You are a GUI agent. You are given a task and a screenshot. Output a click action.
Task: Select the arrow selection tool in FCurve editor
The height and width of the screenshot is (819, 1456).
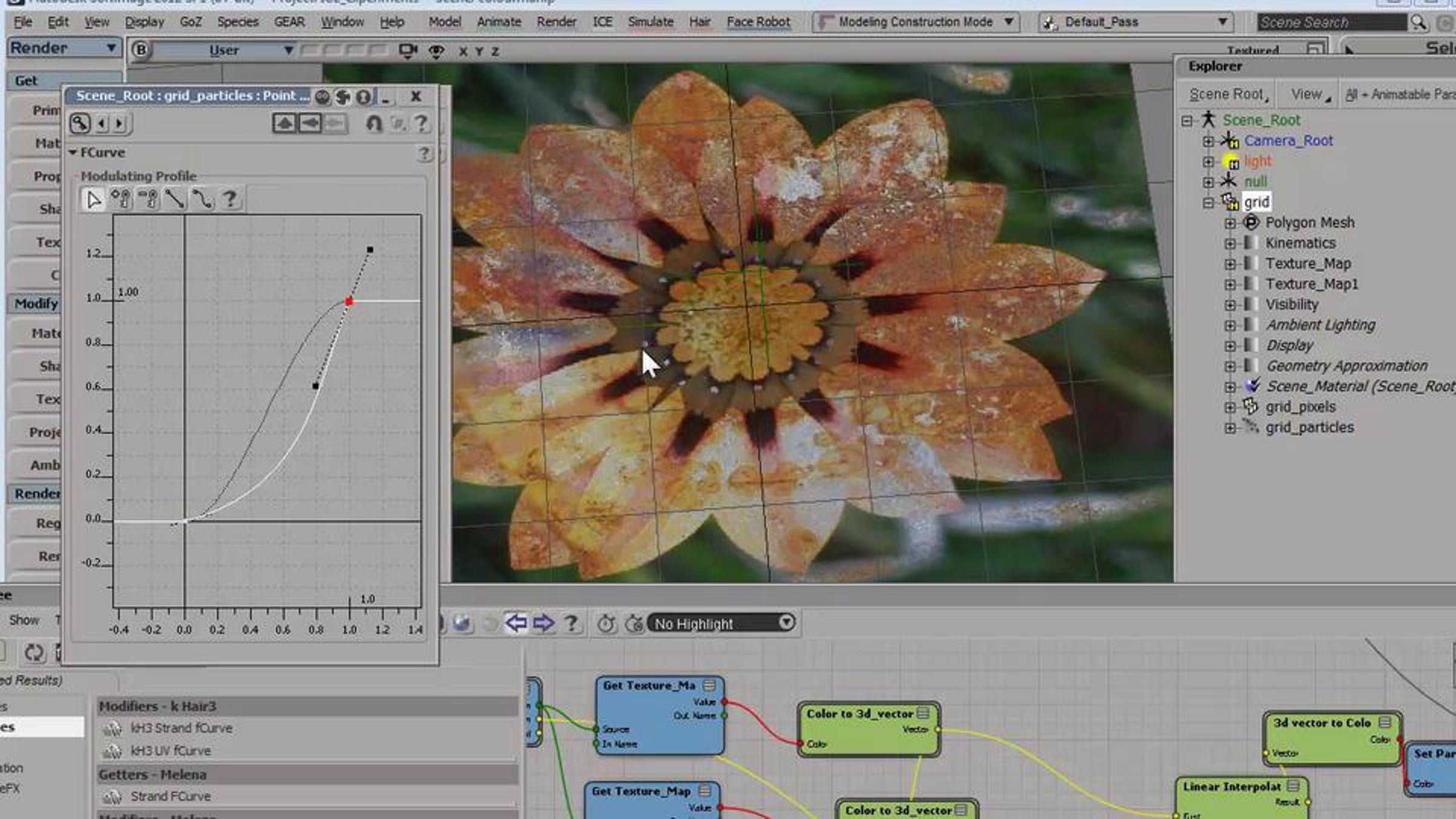(93, 199)
